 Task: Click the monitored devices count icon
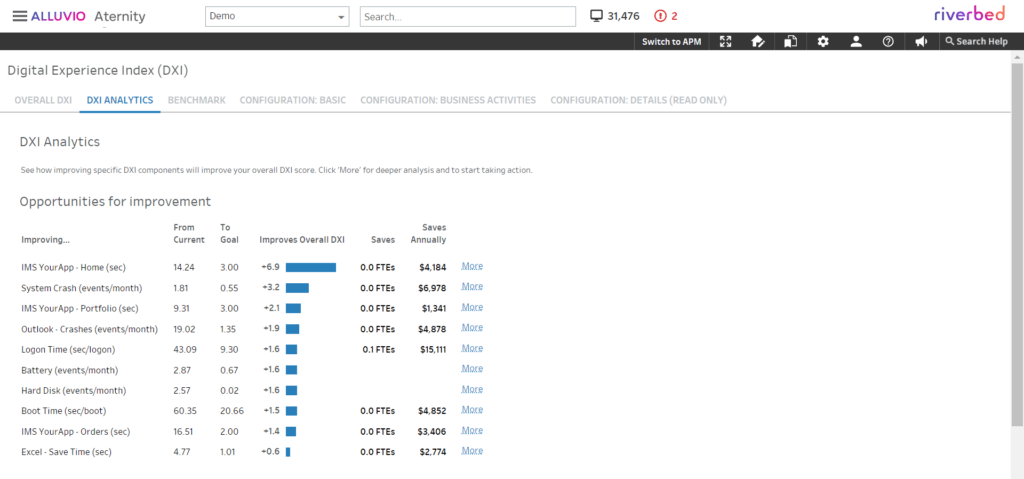click(x=597, y=16)
